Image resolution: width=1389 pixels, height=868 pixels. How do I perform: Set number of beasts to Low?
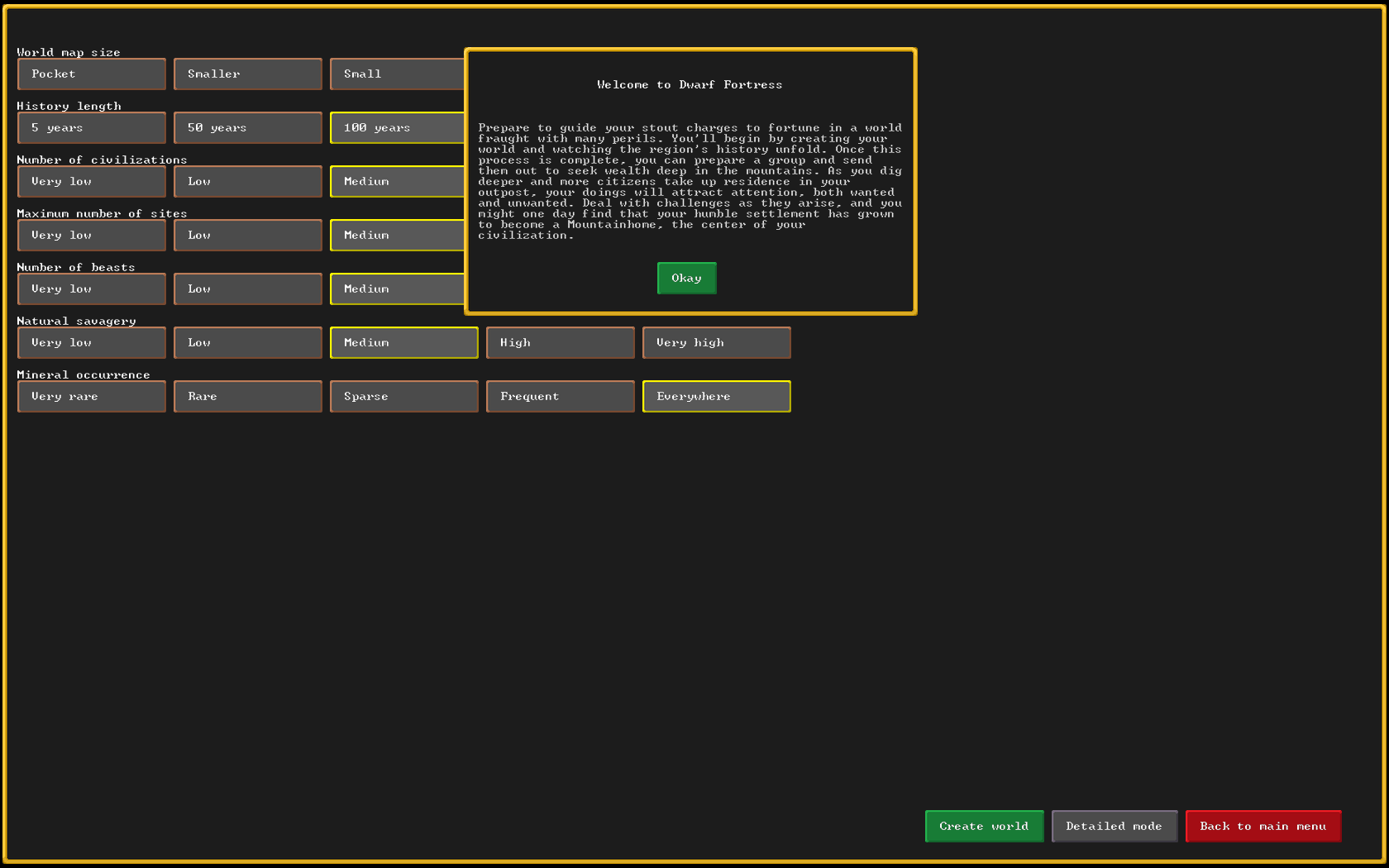coord(248,289)
